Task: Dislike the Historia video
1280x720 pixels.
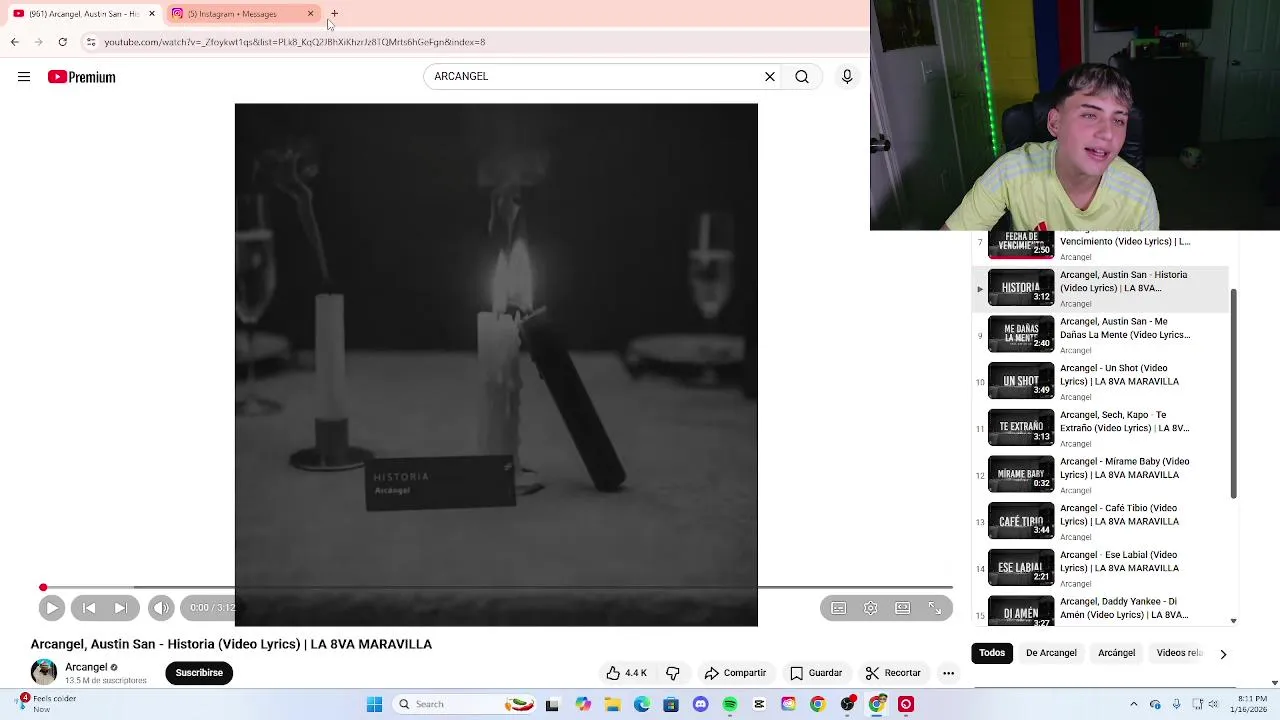Action: (673, 673)
